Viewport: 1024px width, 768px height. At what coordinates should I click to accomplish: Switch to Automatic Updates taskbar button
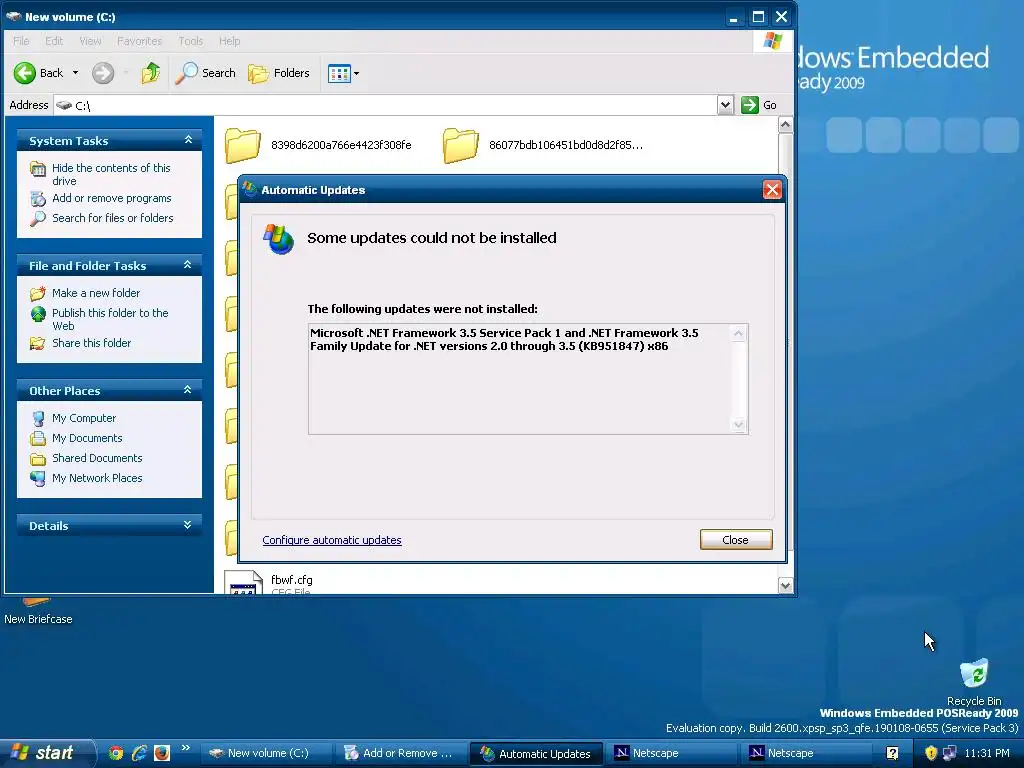pyautogui.click(x=537, y=753)
